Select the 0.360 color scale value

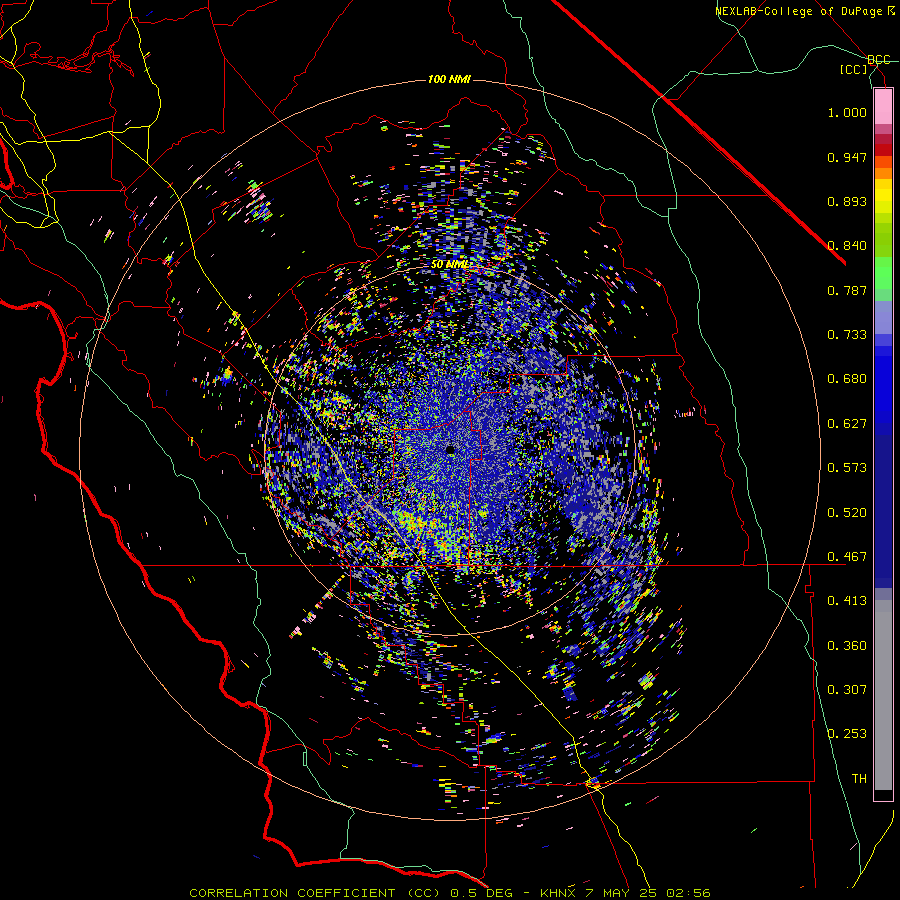[847, 646]
